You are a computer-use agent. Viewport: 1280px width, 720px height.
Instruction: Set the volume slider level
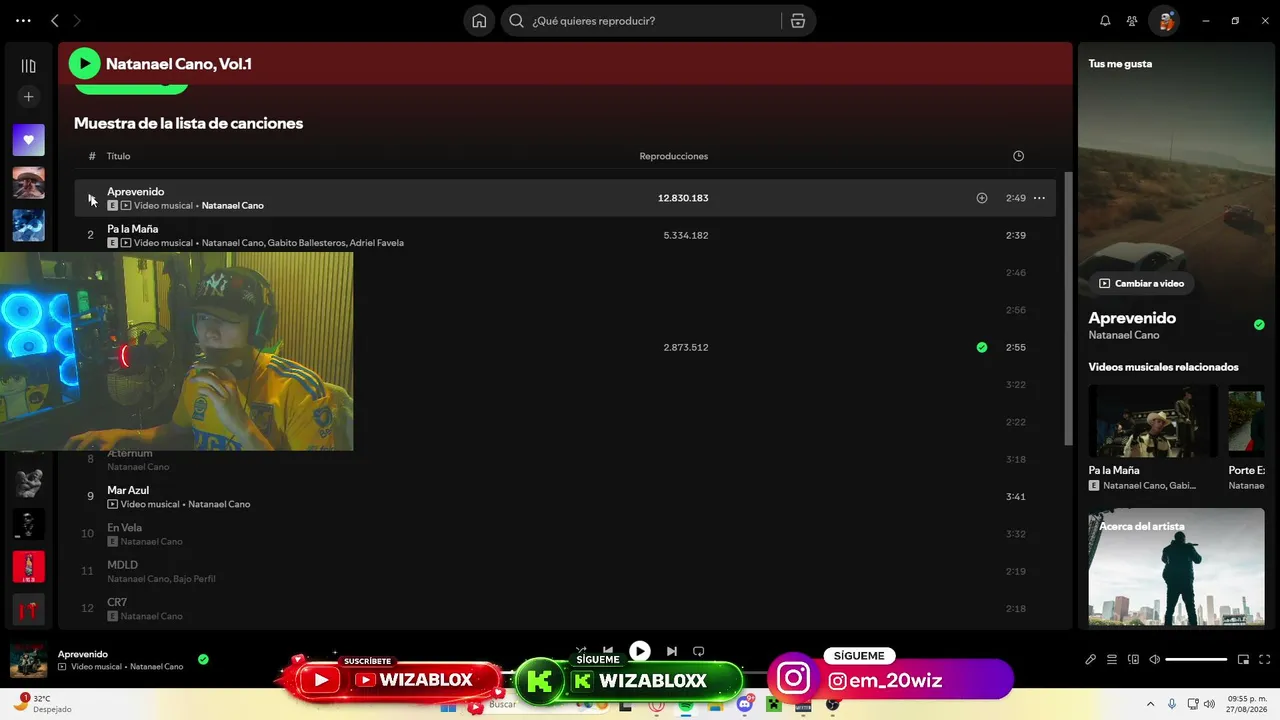(x=1196, y=660)
